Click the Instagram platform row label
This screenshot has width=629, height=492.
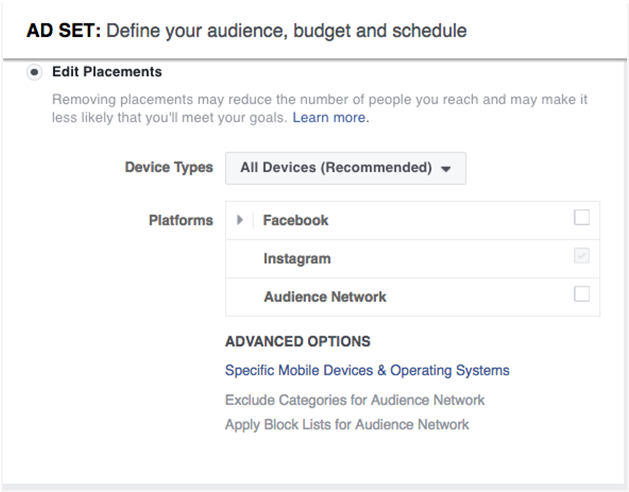297,258
